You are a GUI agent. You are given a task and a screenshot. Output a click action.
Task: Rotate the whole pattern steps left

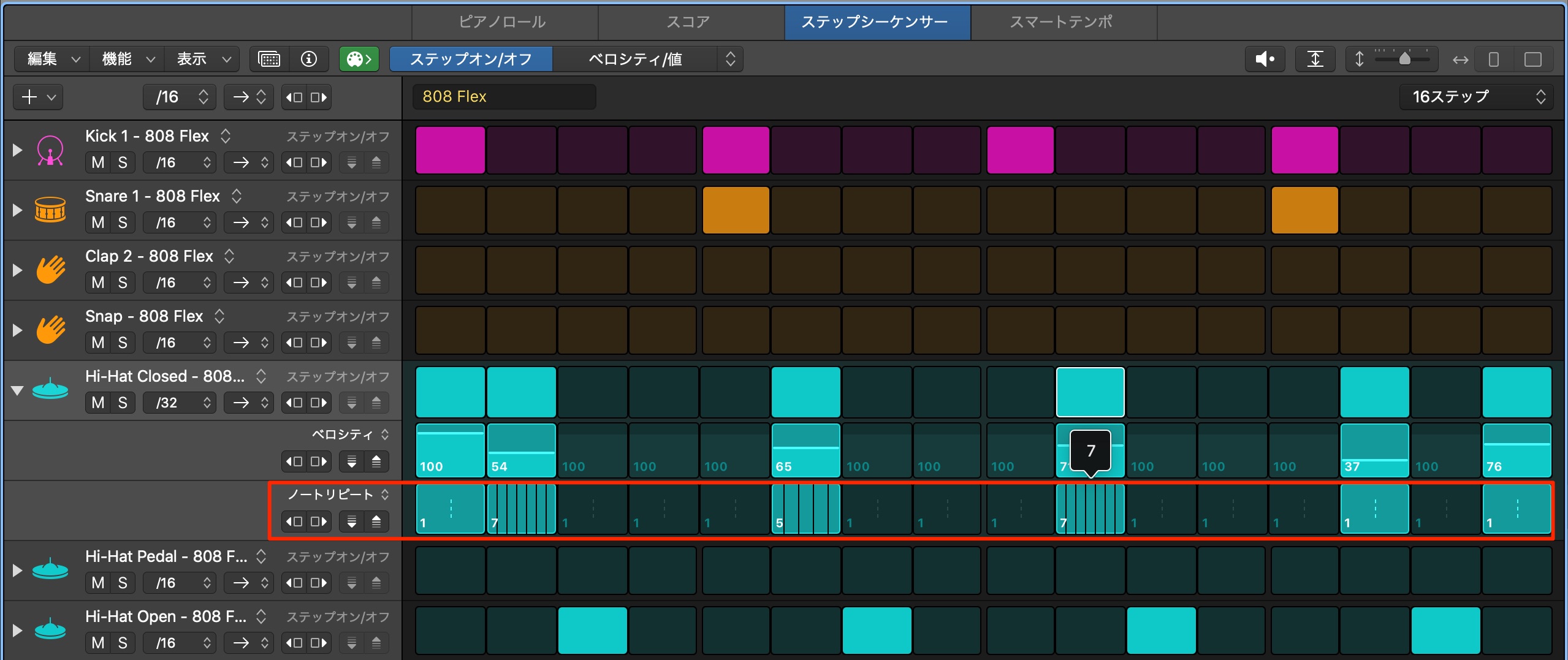tap(295, 97)
